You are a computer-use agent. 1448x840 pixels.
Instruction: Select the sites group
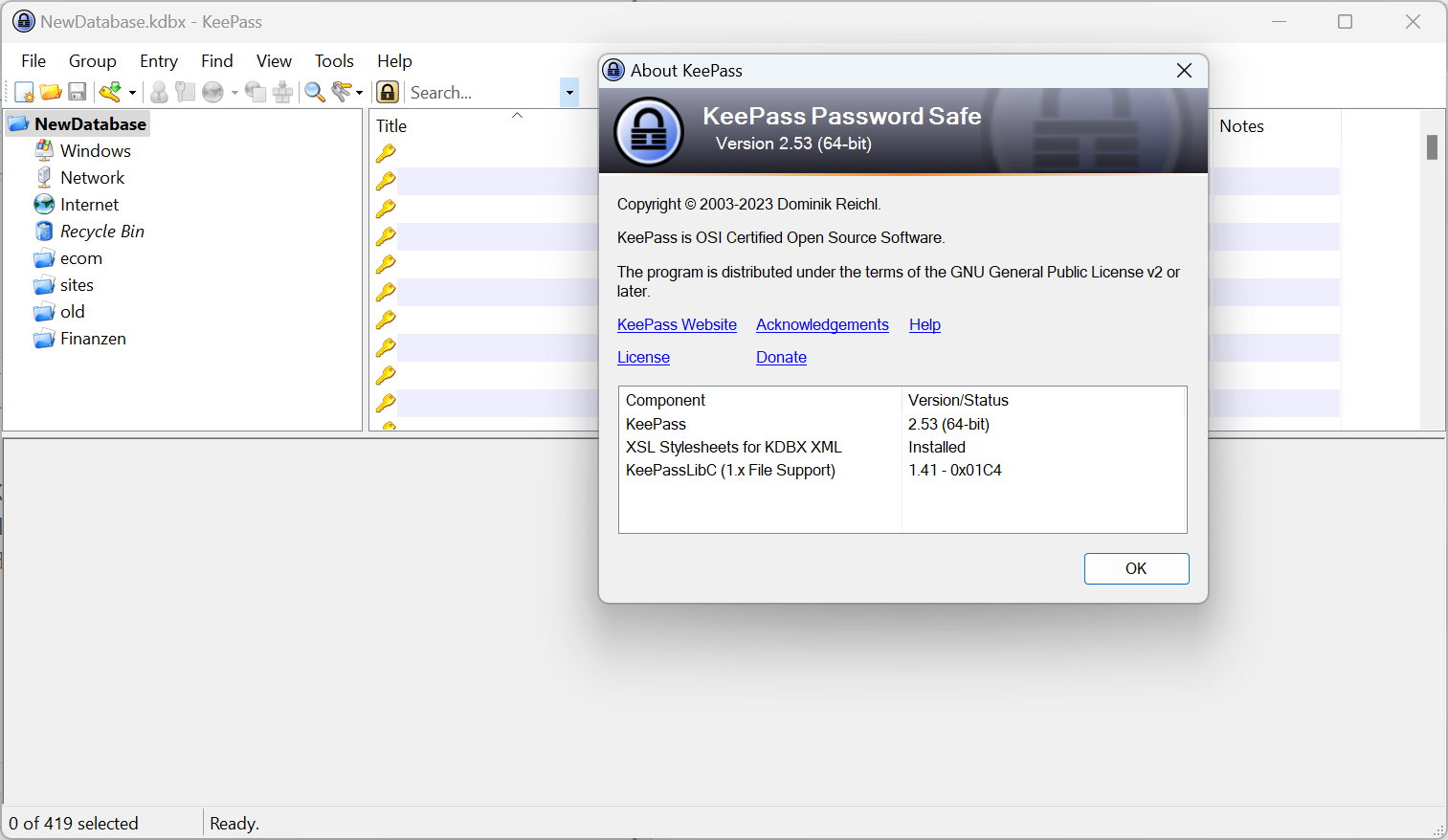pyautogui.click(x=77, y=285)
